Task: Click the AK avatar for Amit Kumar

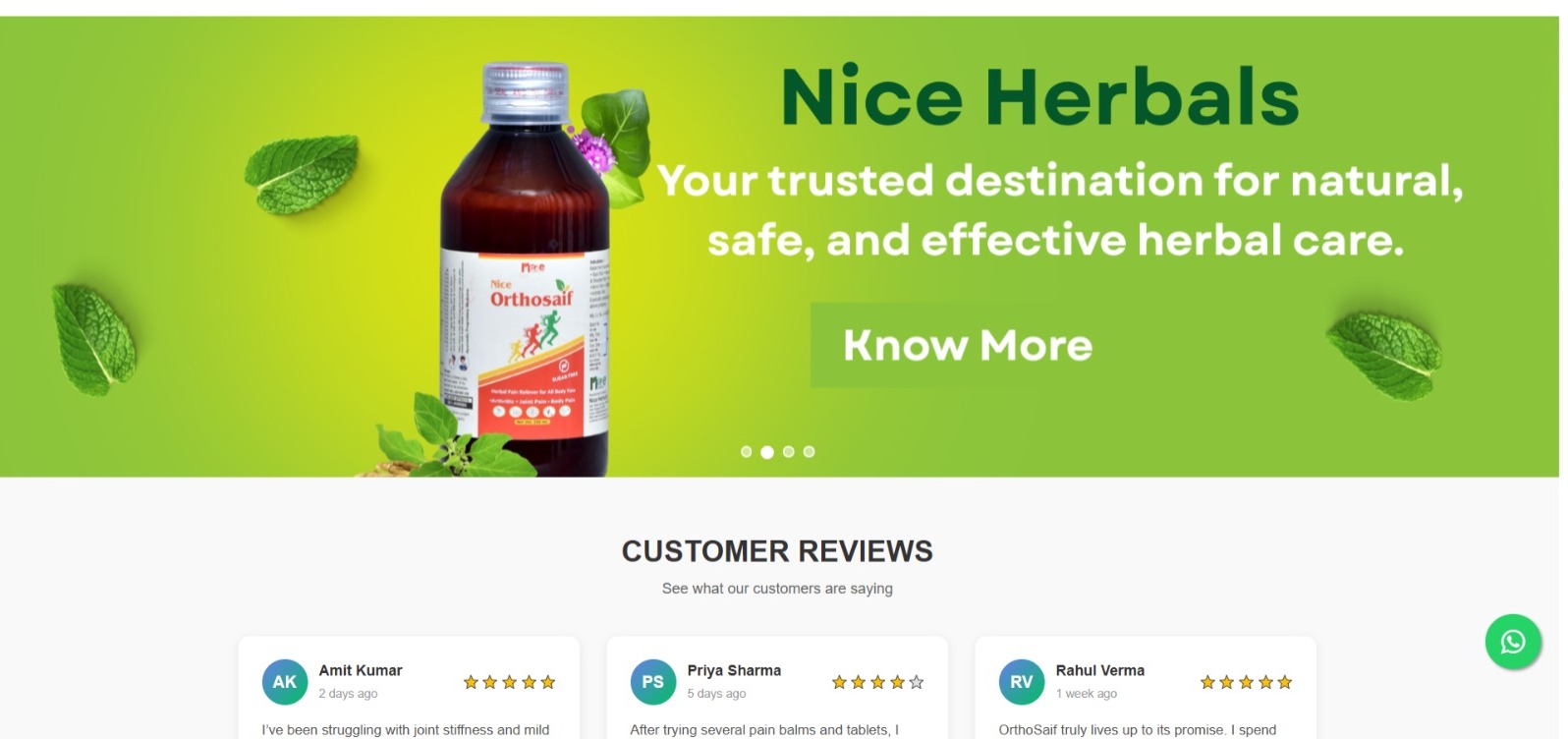Action: [285, 682]
